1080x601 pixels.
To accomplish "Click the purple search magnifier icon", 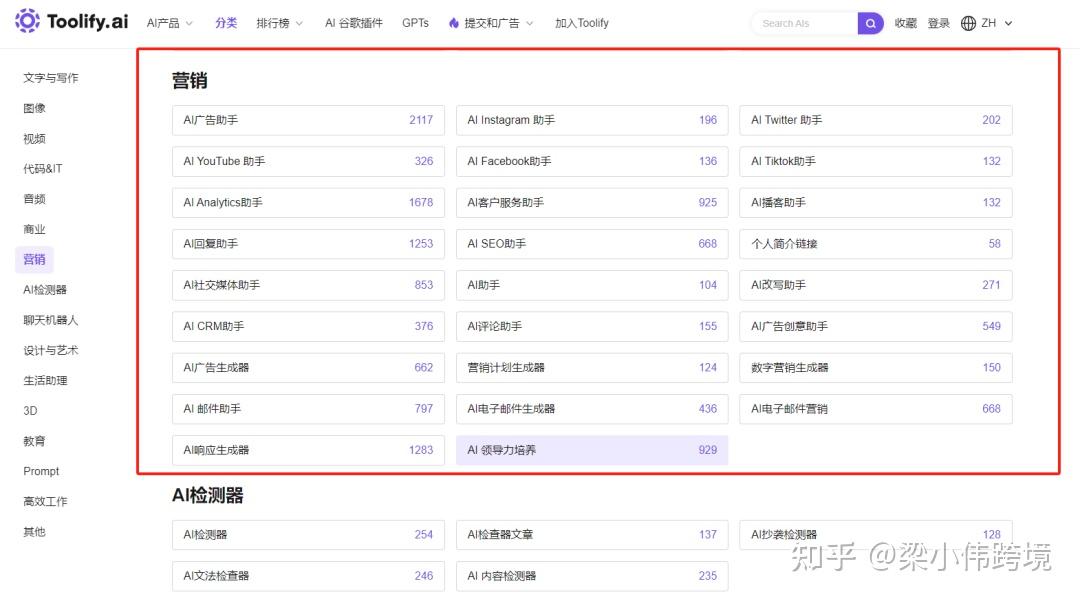I will point(871,22).
